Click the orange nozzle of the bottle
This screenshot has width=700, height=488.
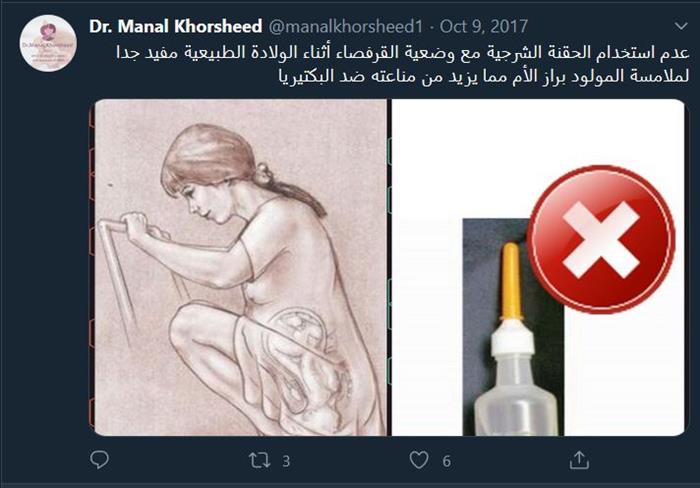(511, 280)
